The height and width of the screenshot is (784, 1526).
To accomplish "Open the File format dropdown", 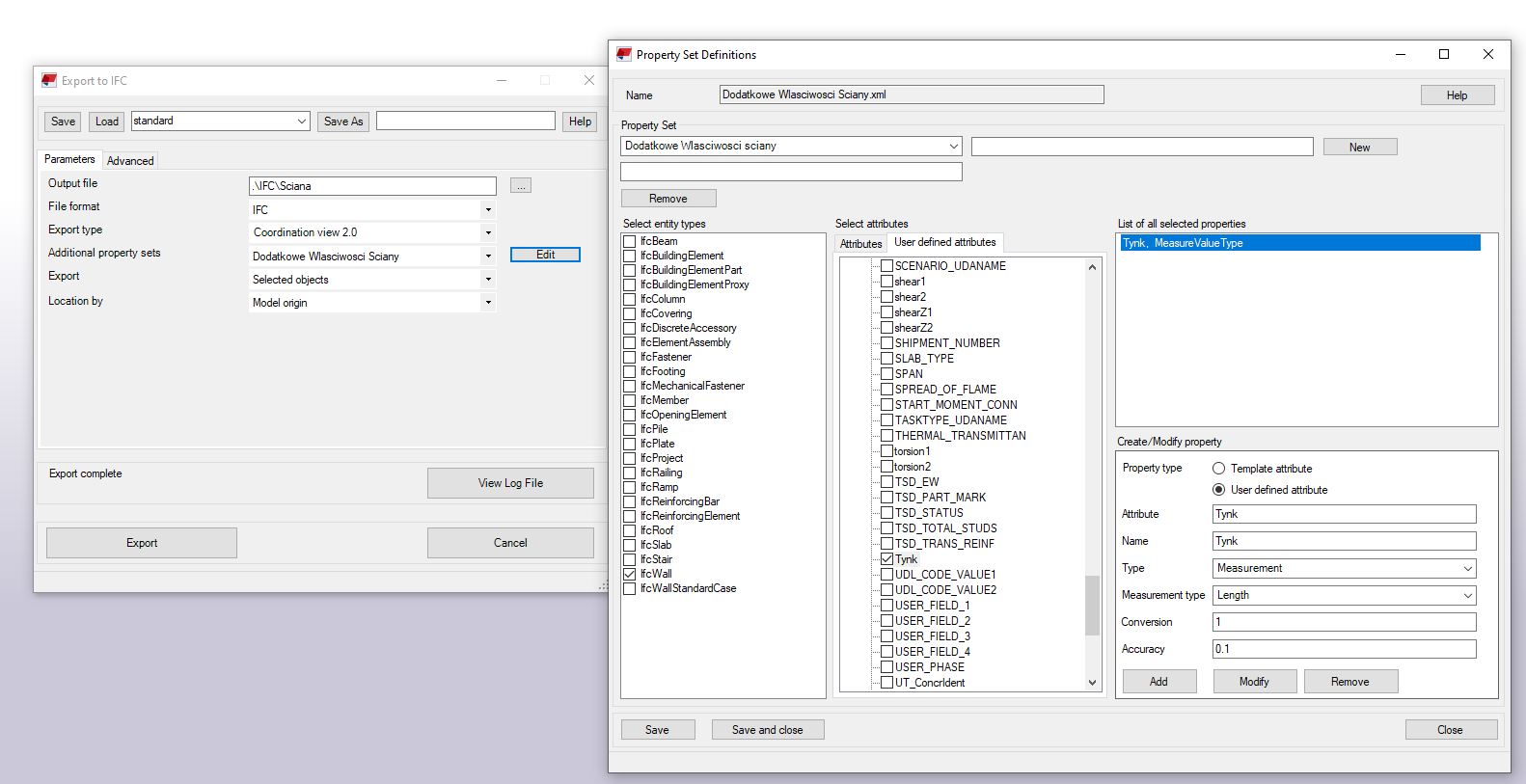I will coord(488,209).
